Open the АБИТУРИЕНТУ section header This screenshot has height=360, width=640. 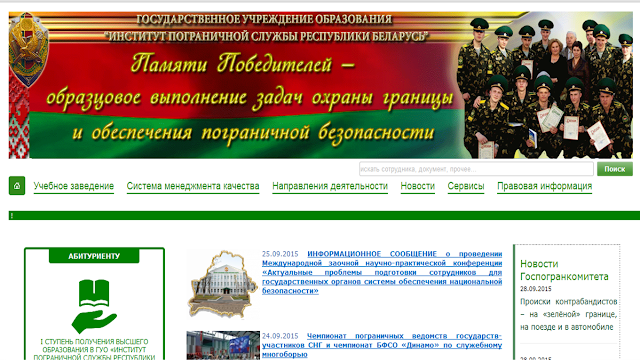tap(94, 256)
